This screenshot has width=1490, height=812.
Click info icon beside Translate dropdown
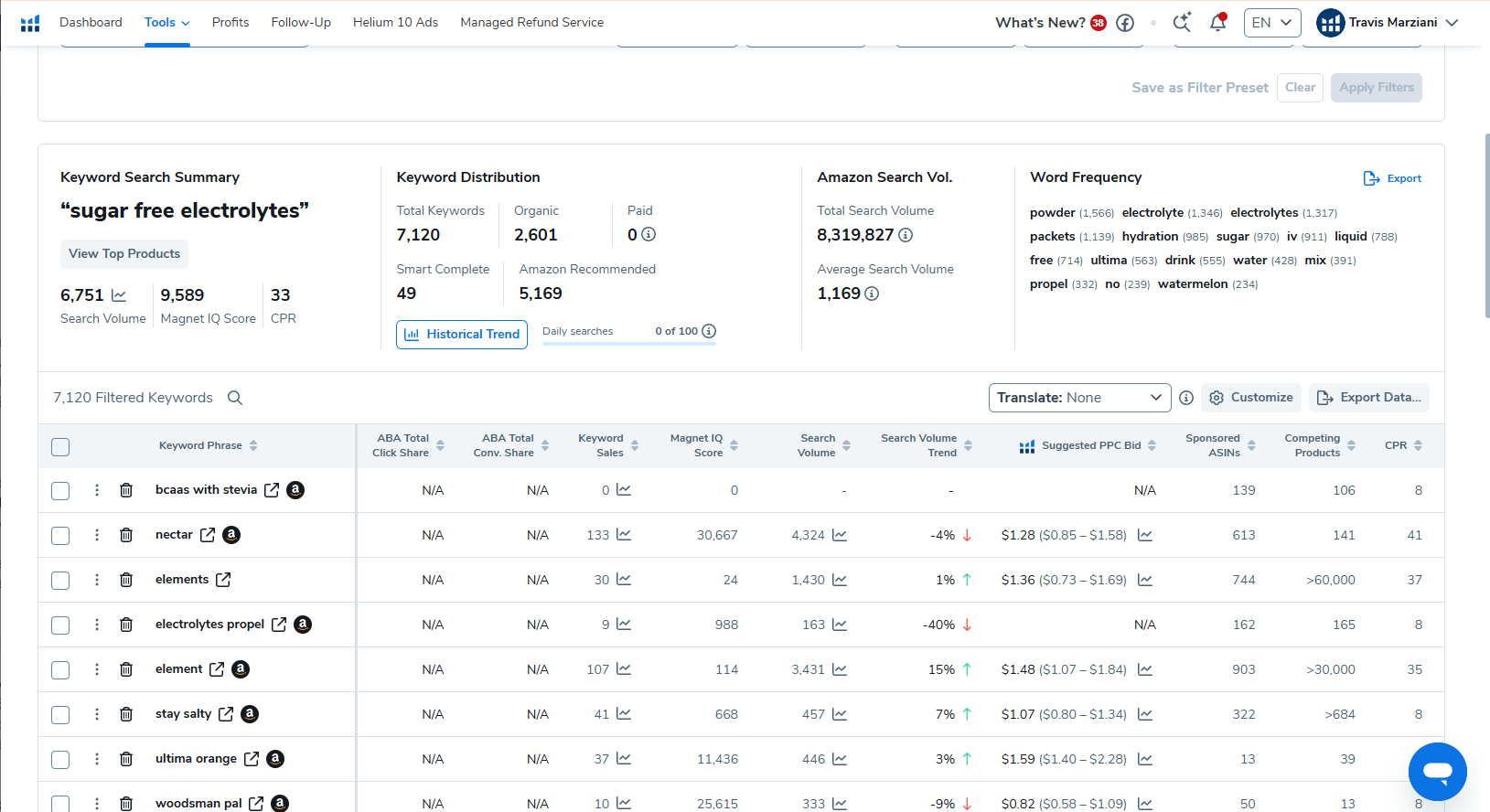[x=1186, y=398]
